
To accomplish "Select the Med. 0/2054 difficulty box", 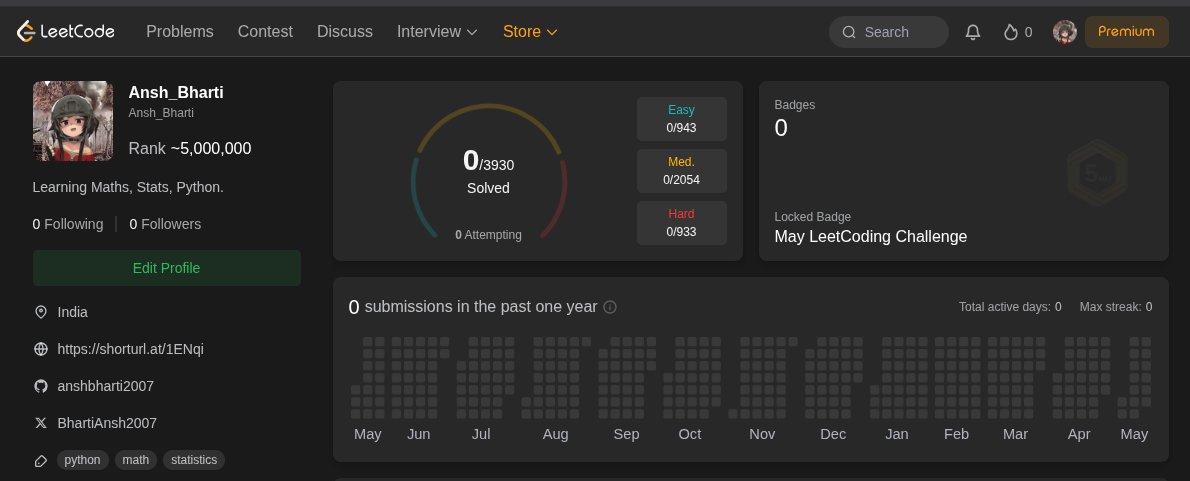I will [x=682, y=171].
